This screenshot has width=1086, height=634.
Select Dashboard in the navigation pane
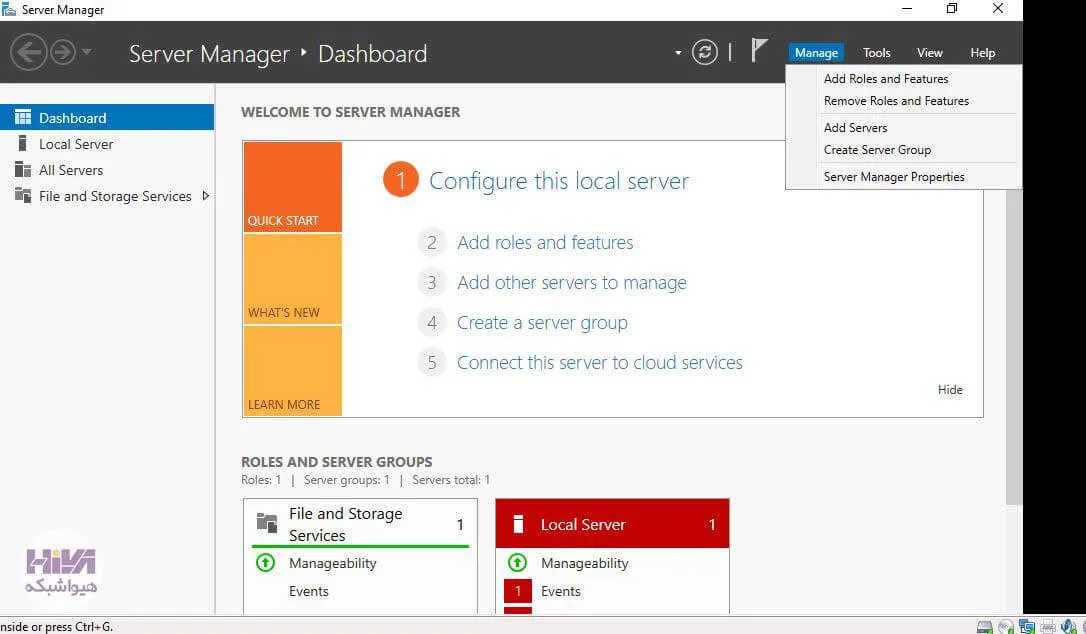pos(107,118)
